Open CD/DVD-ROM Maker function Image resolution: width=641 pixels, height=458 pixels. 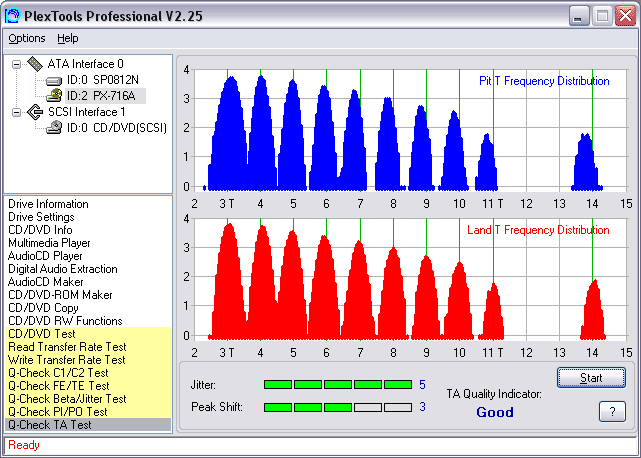pyautogui.click(x=60, y=295)
